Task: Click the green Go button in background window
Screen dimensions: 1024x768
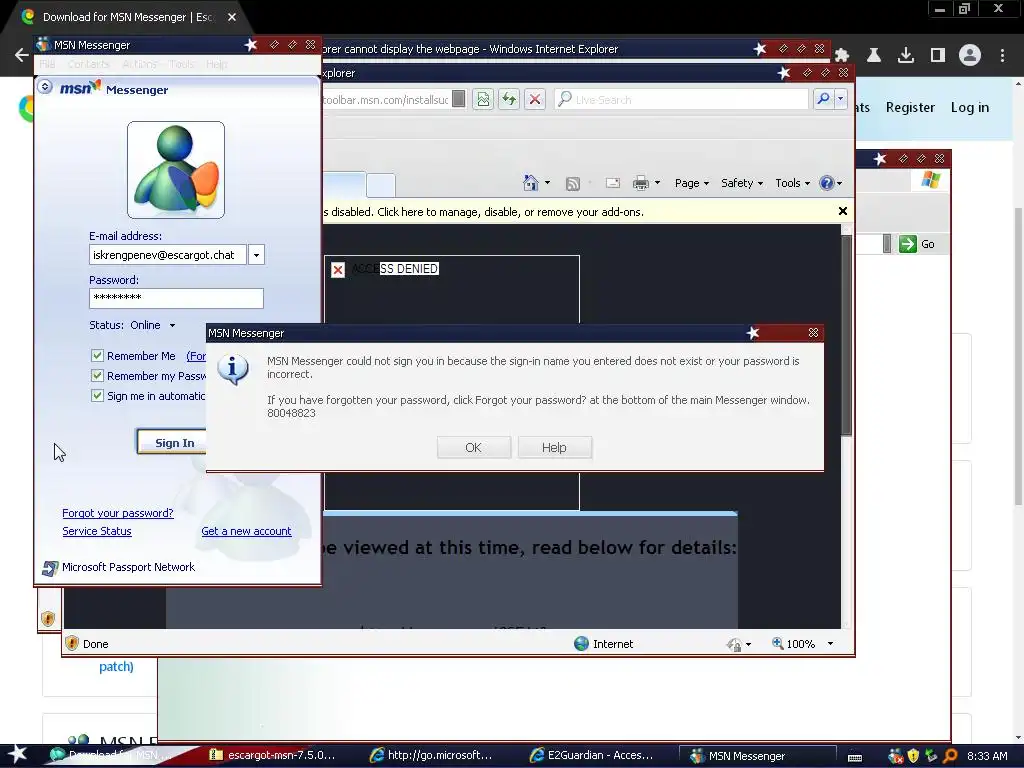Action: 917,244
